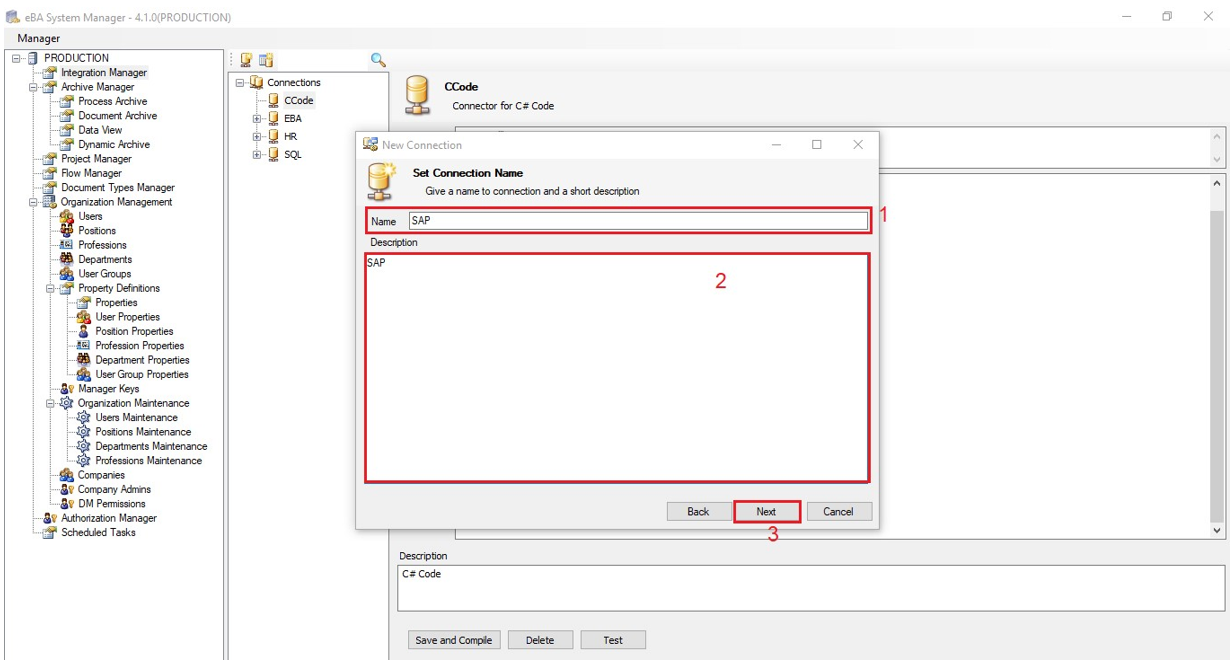Open the Users item under Organization Management
Image resolution: width=1231 pixels, height=662 pixels.
click(90, 216)
